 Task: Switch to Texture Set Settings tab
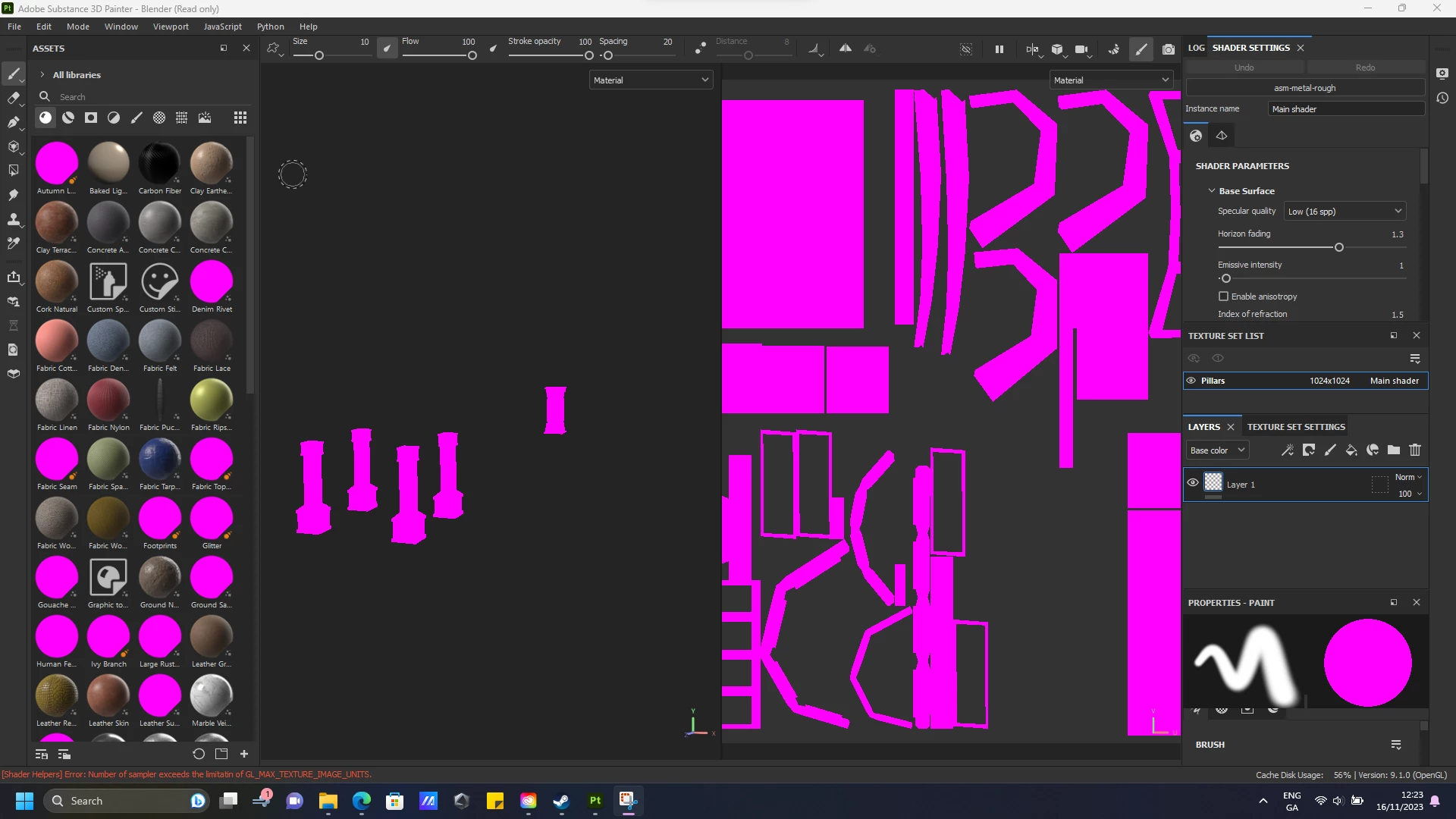click(x=1296, y=427)
